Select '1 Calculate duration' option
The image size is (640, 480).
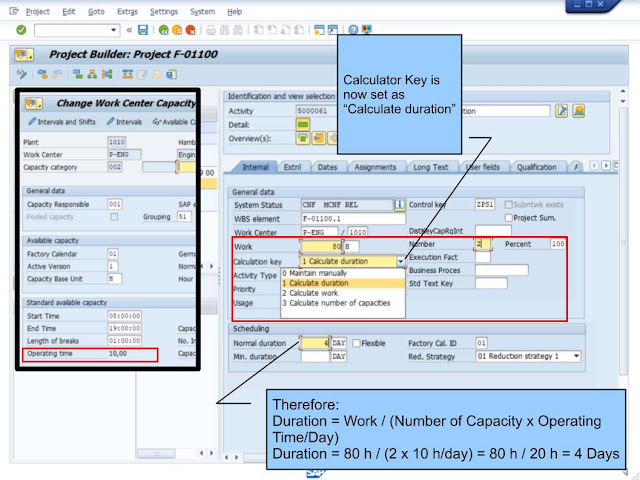[343, 283]
